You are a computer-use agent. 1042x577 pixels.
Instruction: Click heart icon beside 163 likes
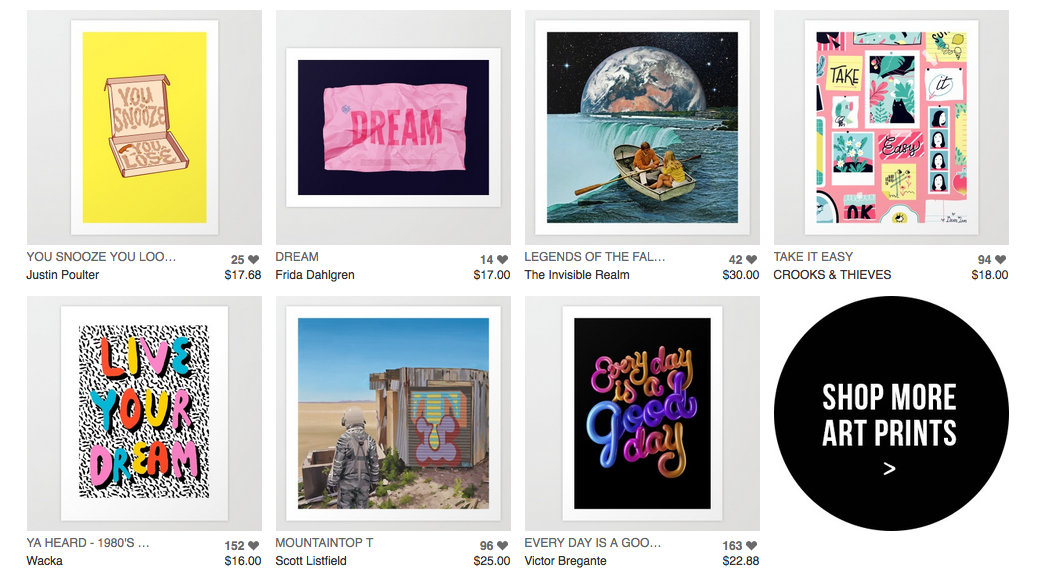tap(752, 546)
